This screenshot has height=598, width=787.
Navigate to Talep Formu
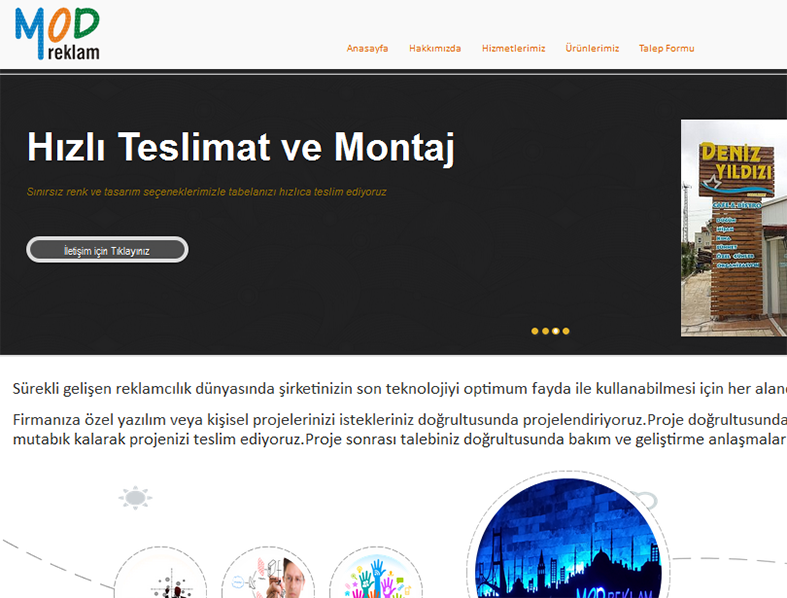666,48
